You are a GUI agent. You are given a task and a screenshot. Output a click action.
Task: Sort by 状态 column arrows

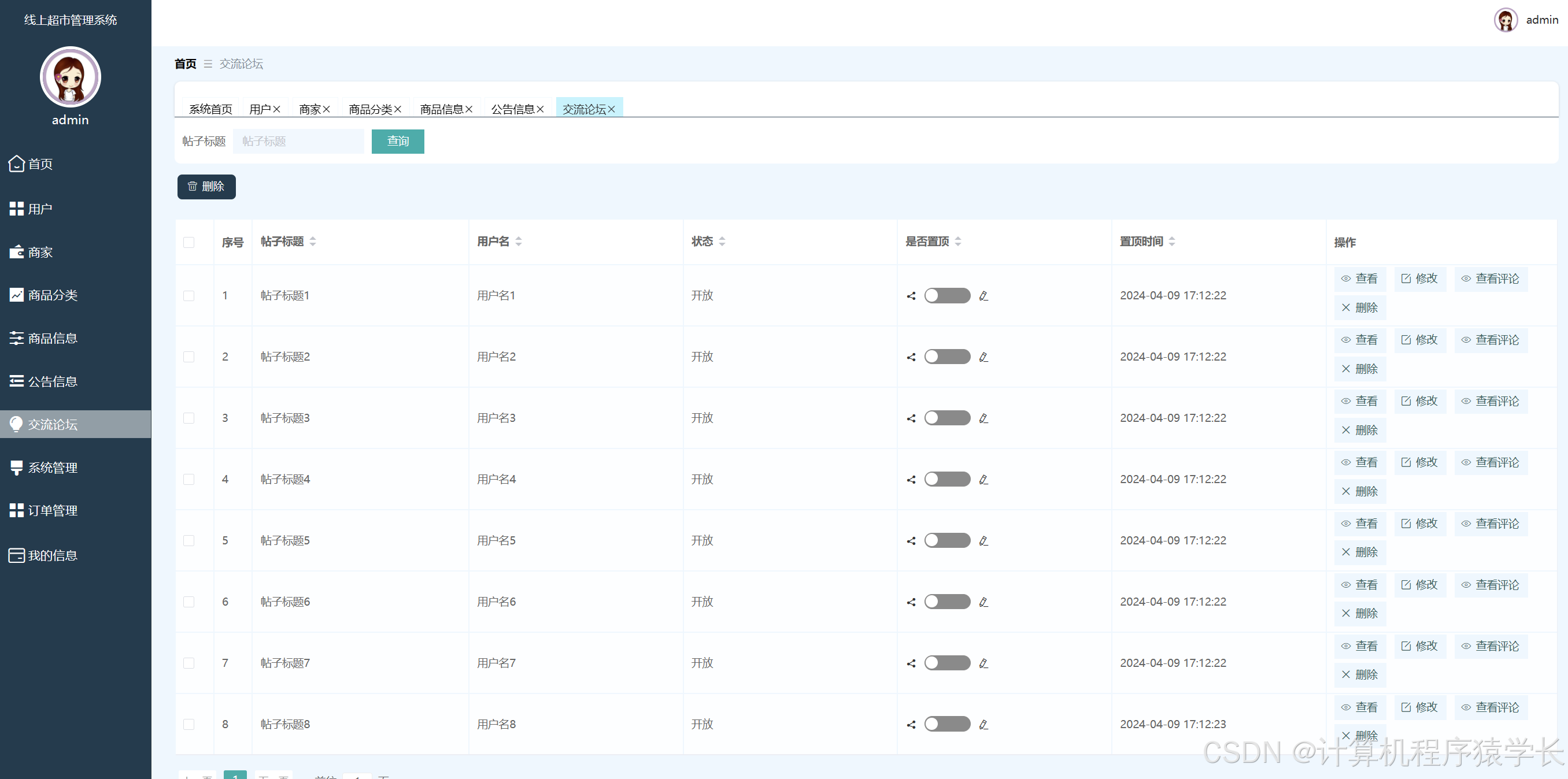coord(722,242)
